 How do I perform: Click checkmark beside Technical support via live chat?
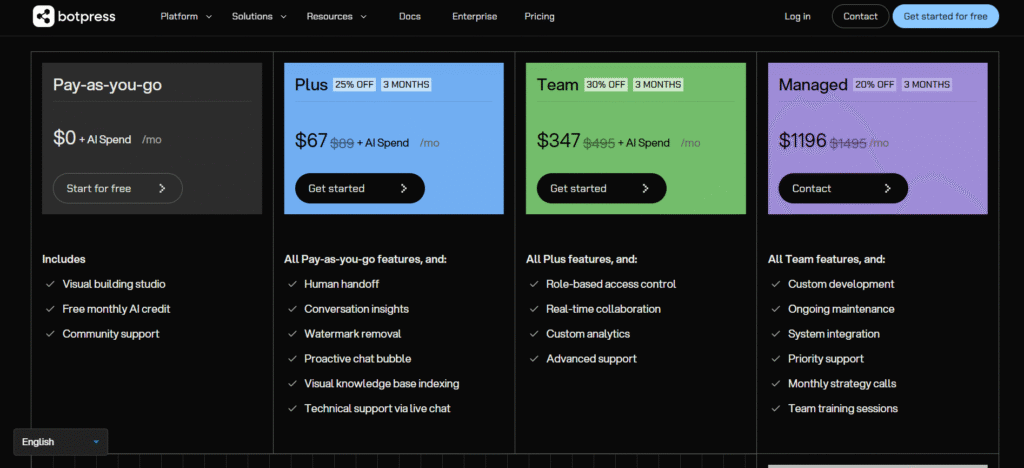tap(292, 408)
